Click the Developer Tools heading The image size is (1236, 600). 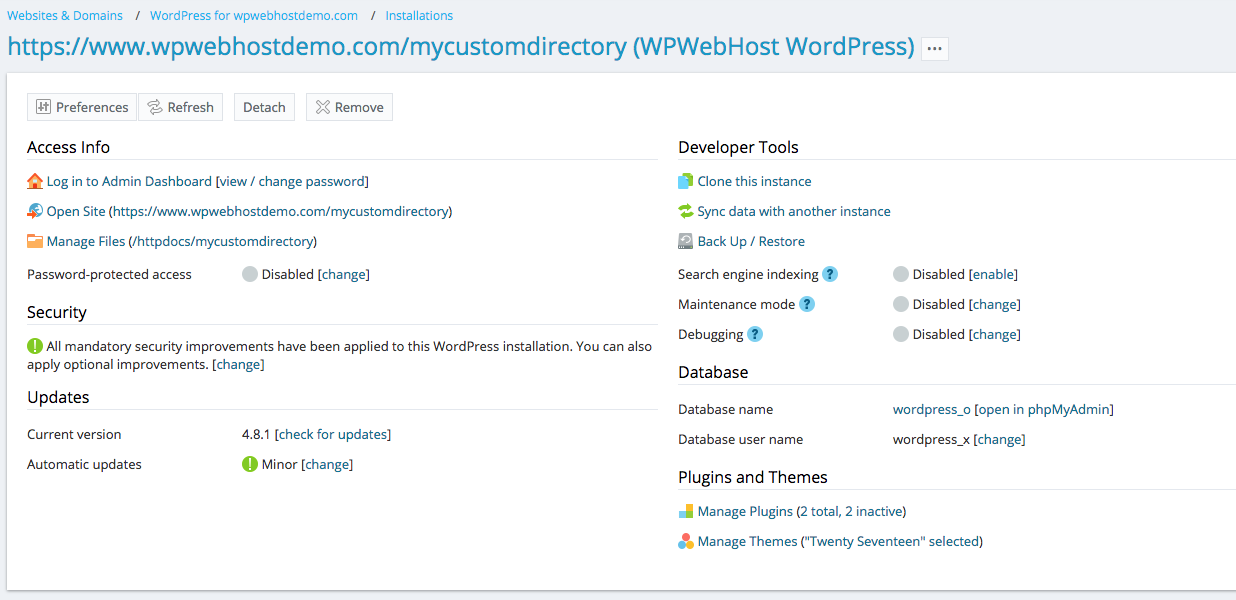point(738,147)
